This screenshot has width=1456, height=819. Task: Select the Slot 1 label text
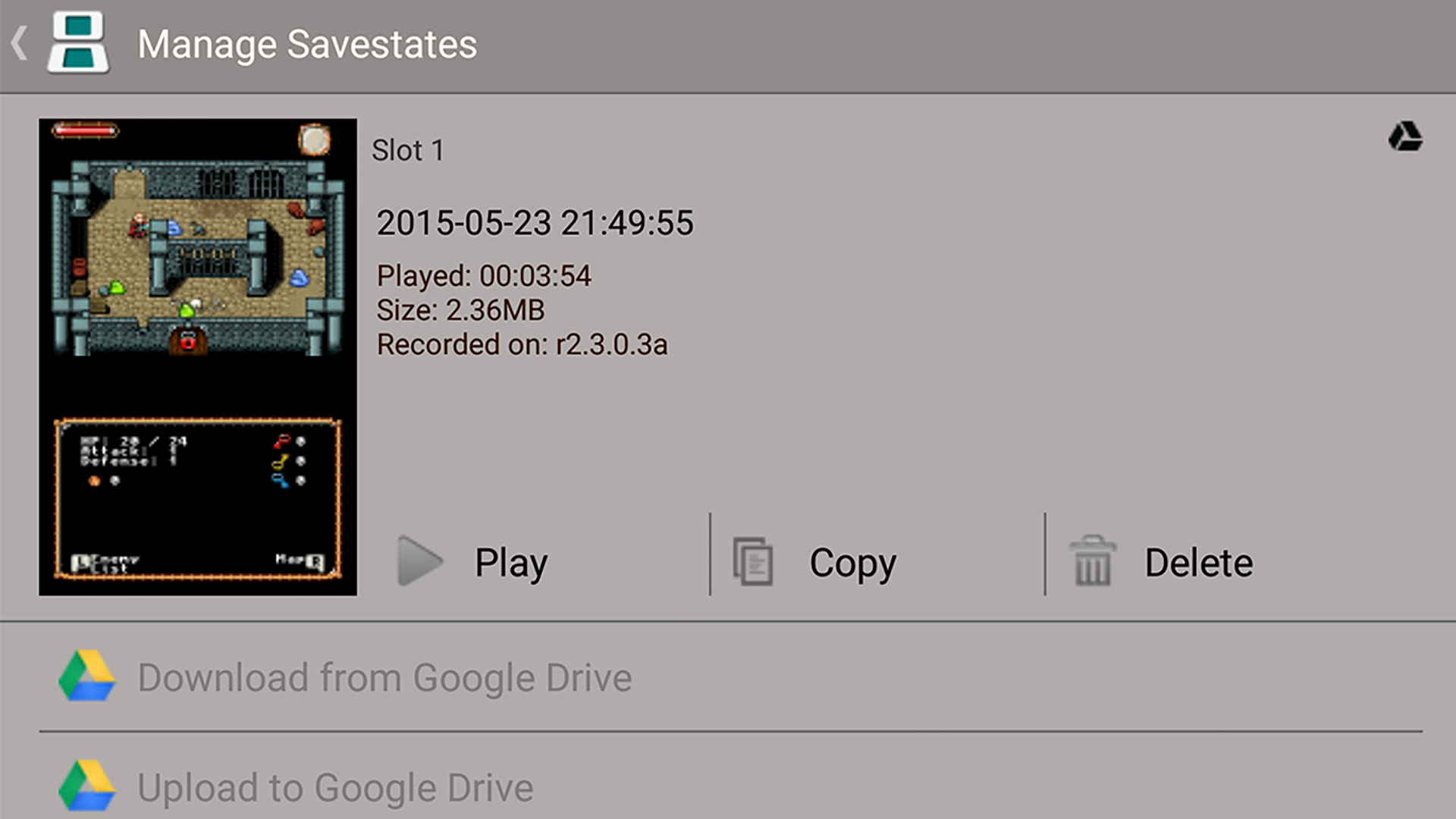(409, 151)
